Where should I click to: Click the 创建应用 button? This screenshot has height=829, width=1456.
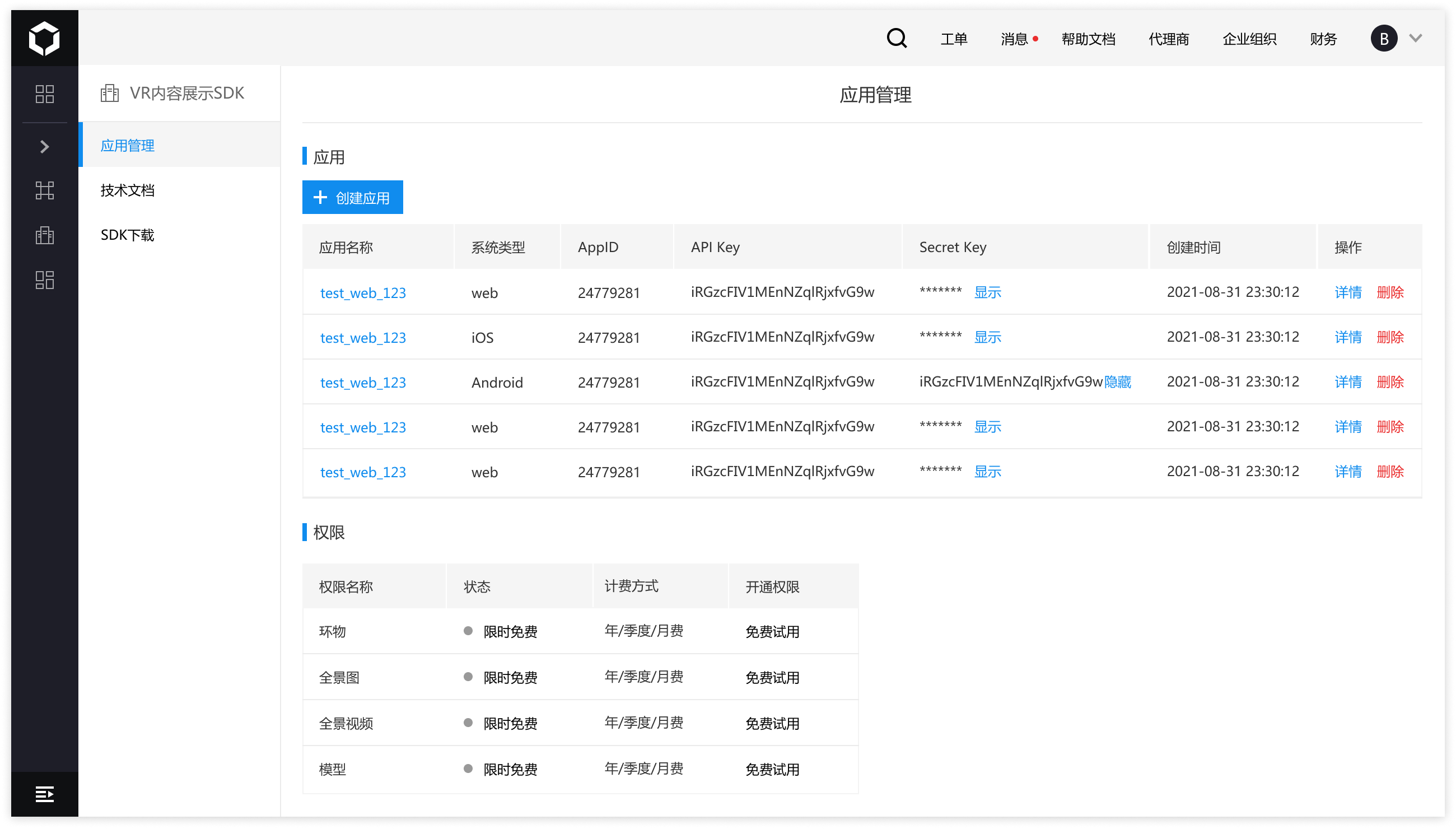[x=352, y=198]
